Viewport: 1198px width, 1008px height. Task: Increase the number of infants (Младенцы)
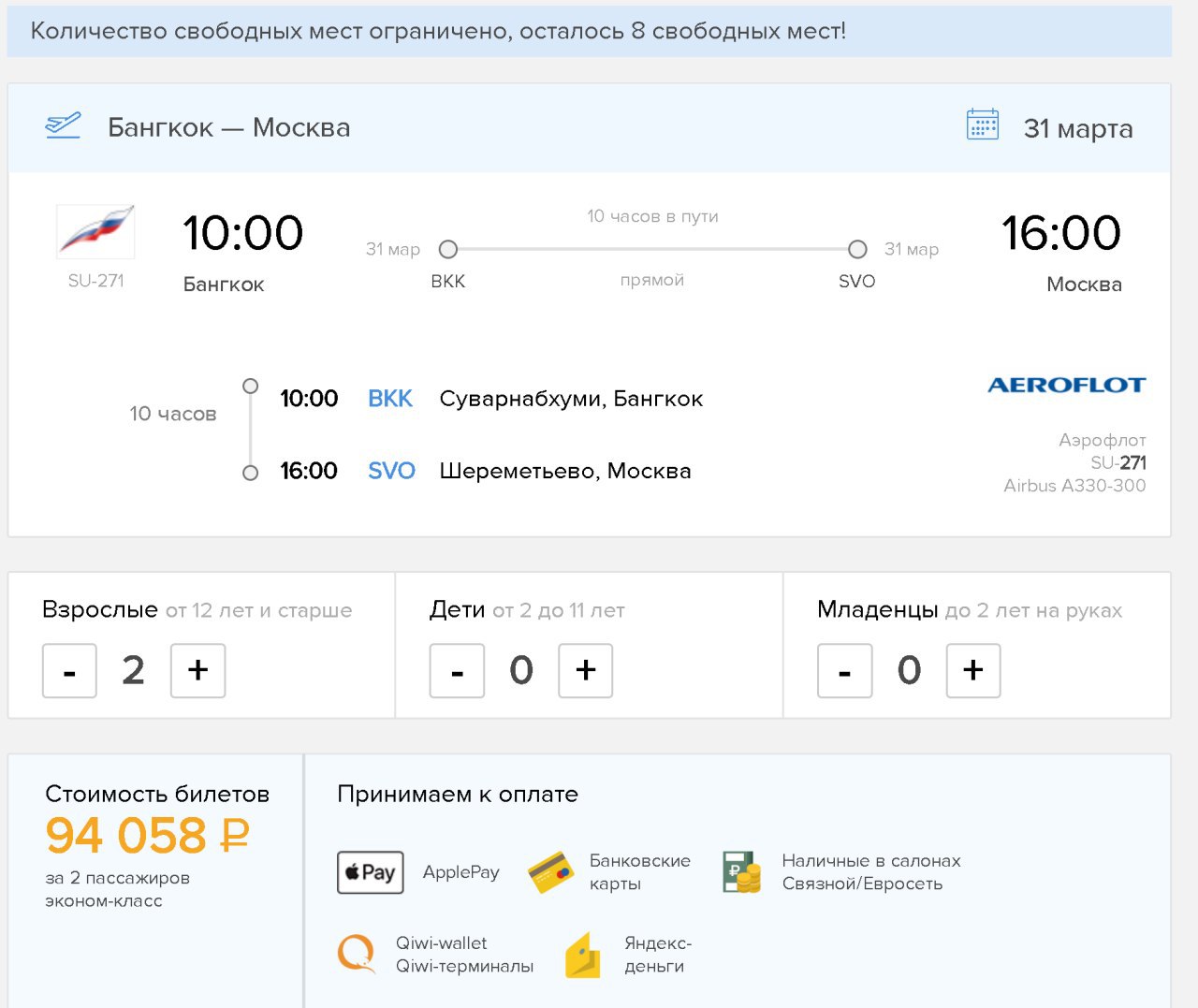tap(973, 671)
